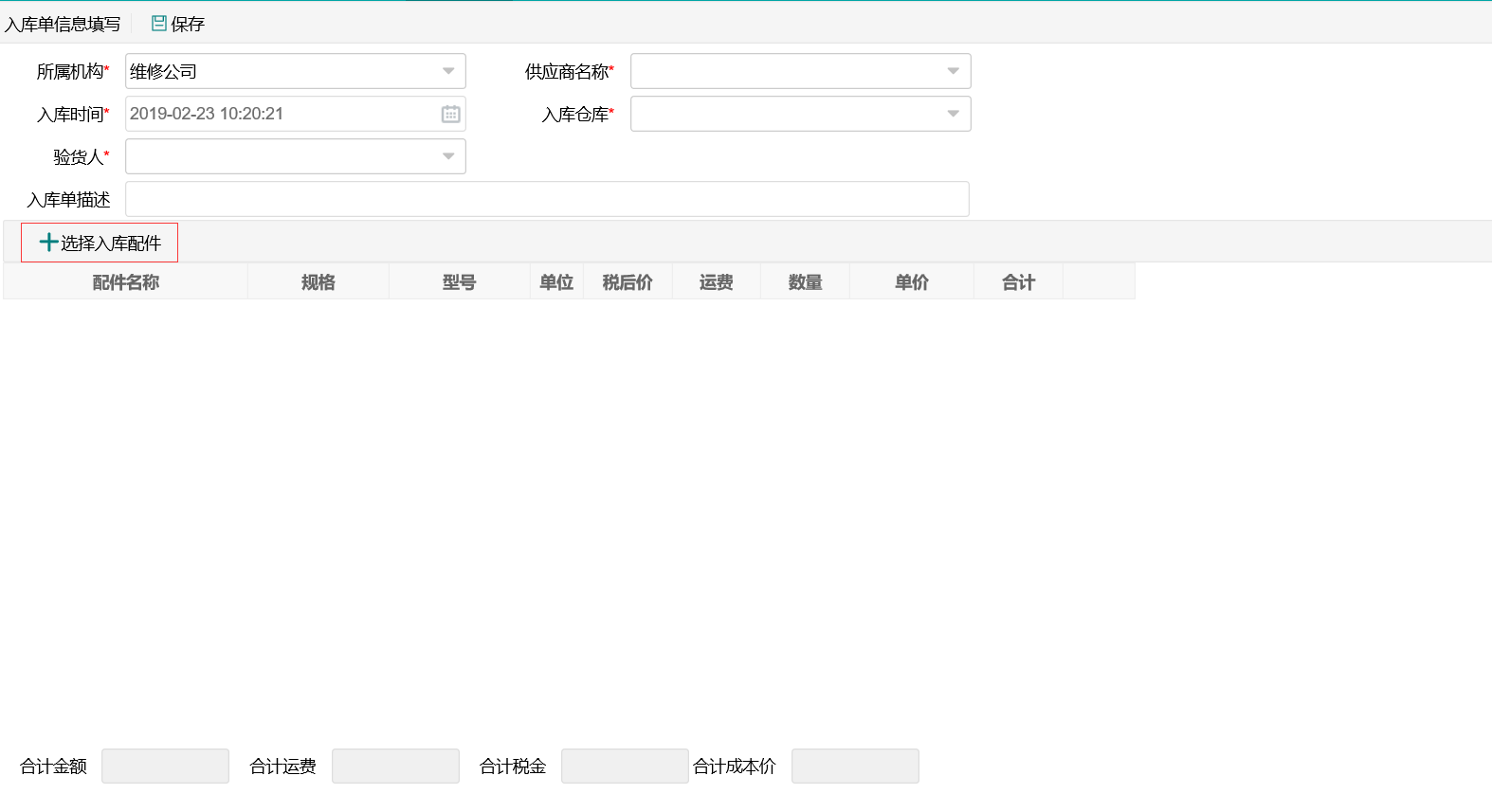Click the 入库仓库 combo box field

point(801,114)
